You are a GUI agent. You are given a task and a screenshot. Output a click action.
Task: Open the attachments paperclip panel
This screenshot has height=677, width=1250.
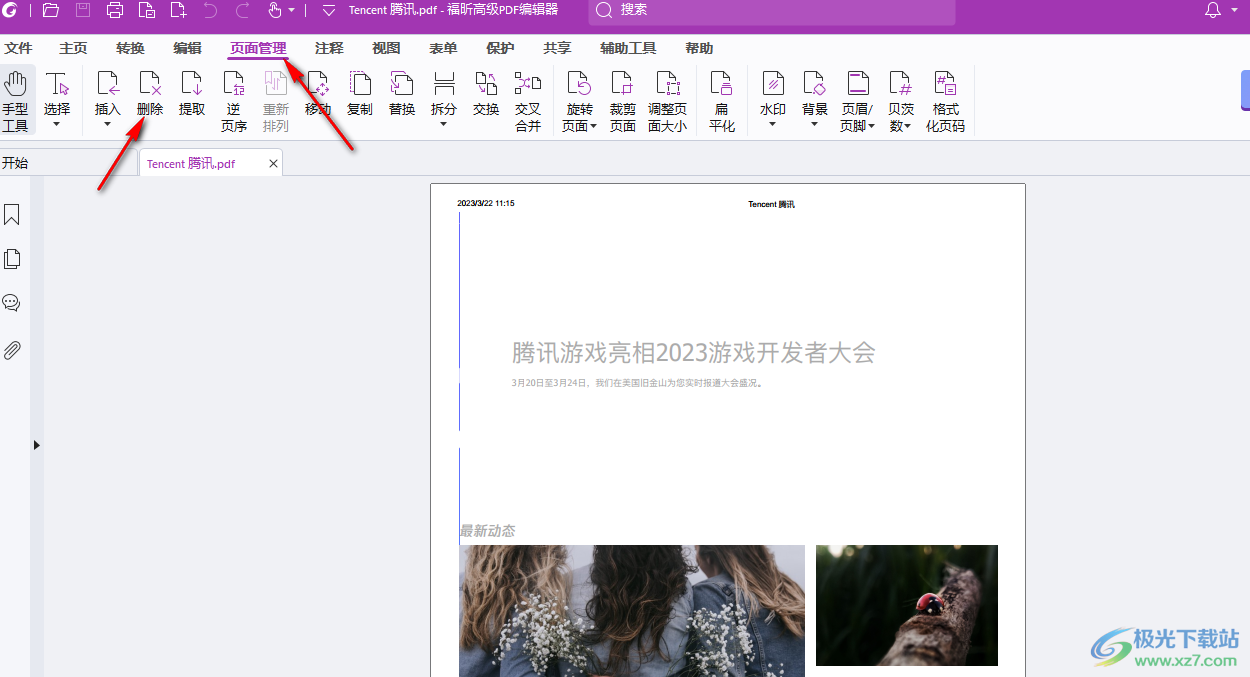[12, 350]
